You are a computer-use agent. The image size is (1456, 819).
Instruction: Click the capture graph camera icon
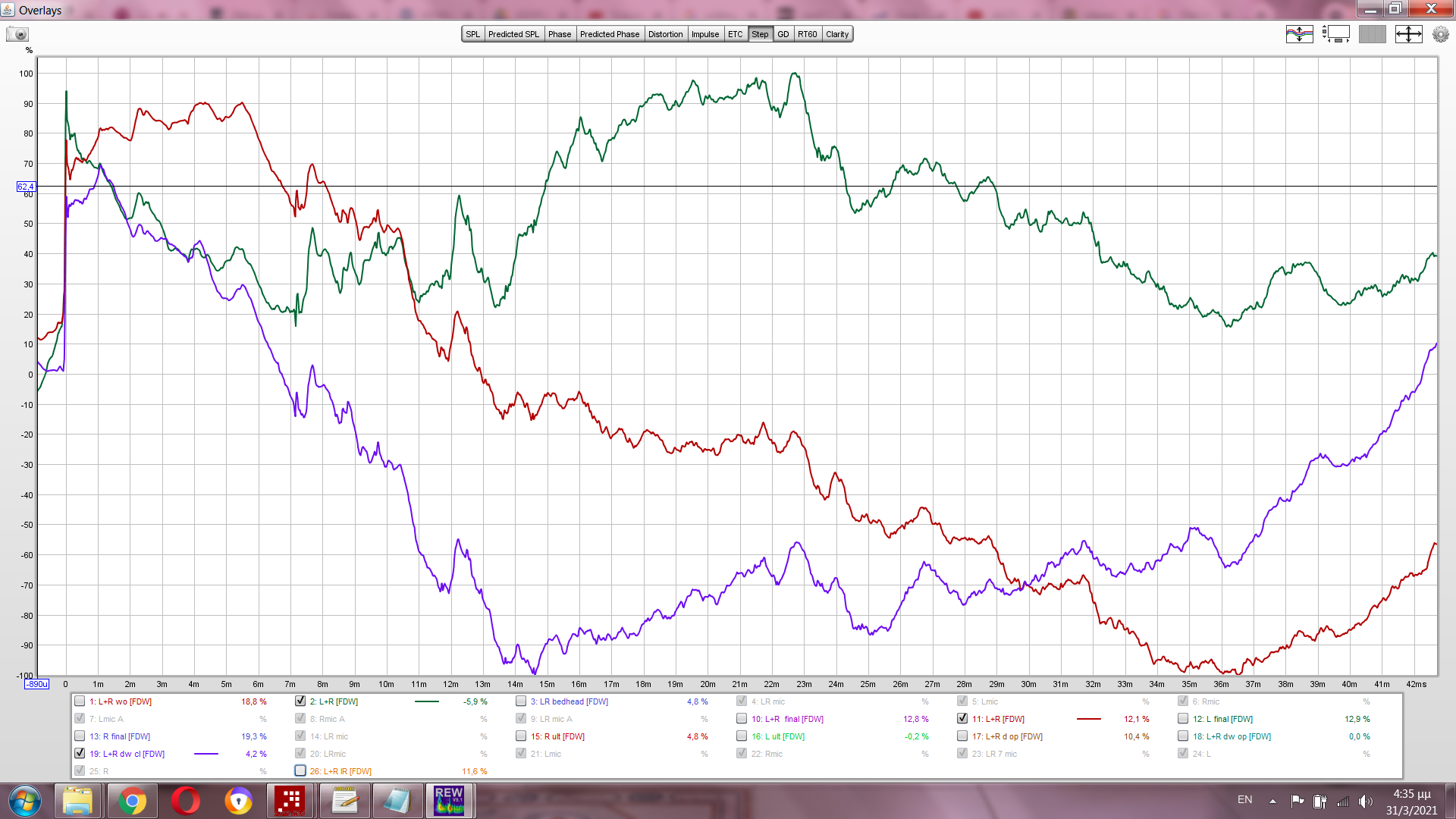click(x=17, y=34)
